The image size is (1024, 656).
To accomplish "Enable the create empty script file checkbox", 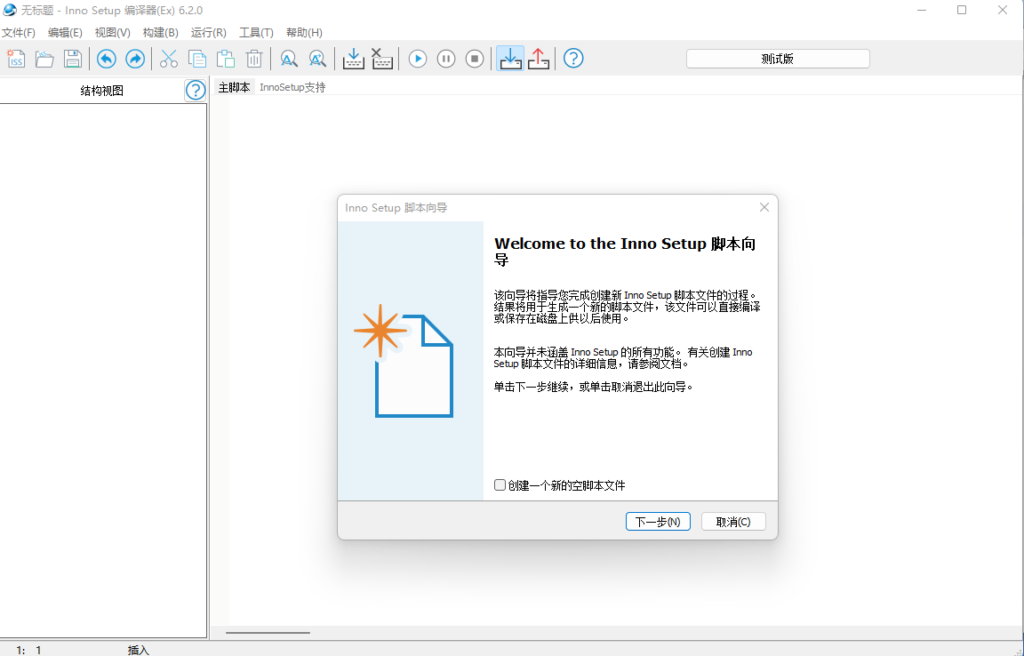I will [500, 484].
